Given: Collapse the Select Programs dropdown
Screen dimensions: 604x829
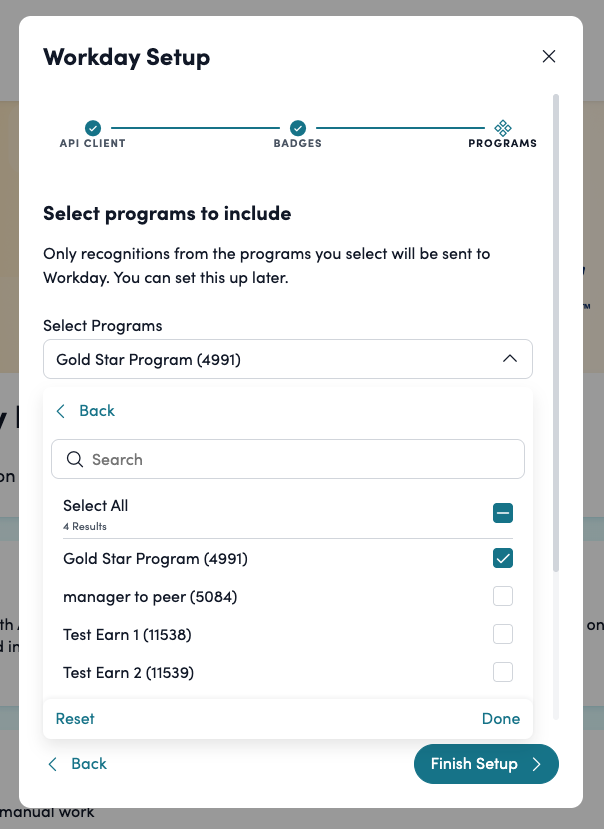Looking at the screenshot, I should pyautogui.click(x=509, y=359).
